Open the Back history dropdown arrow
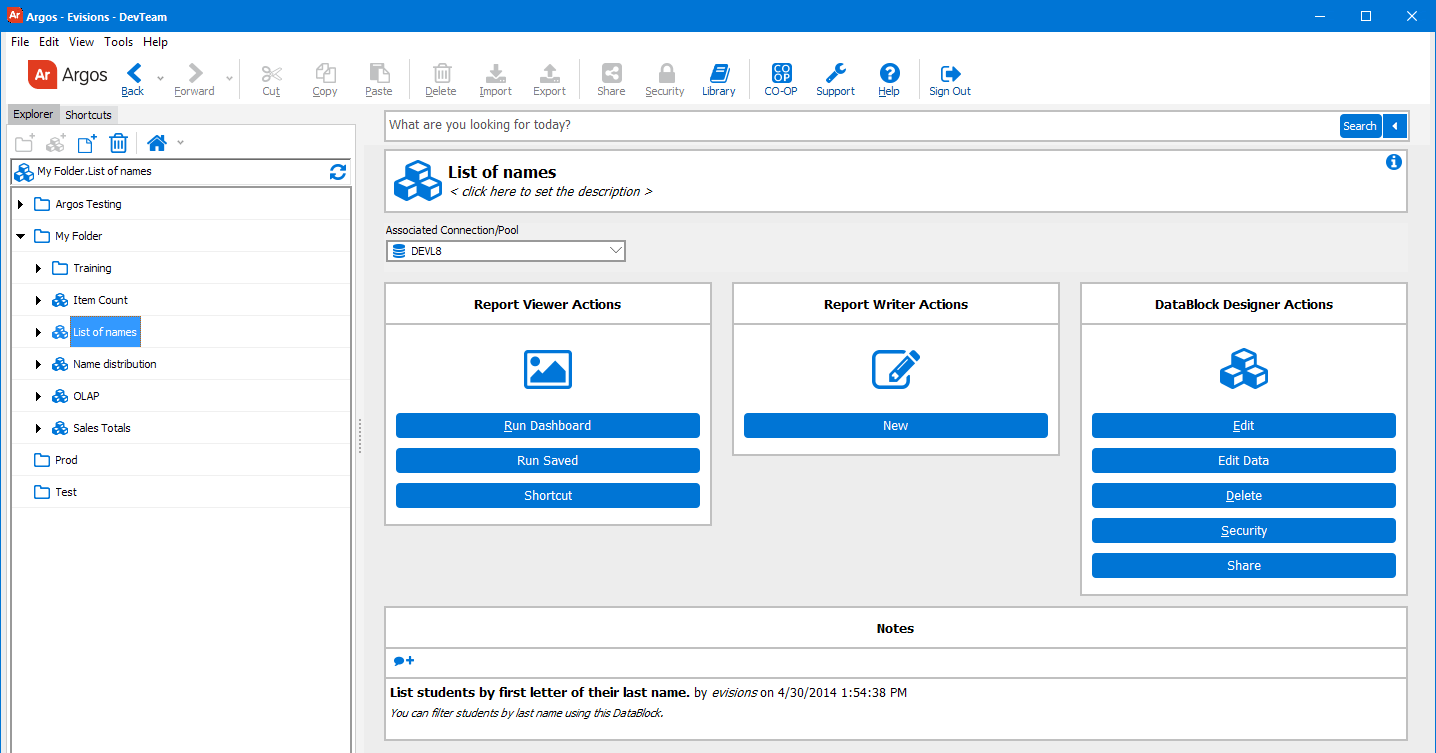This screenshot has height=753, width=1436. pyautogui.click(x=160, y=78)
